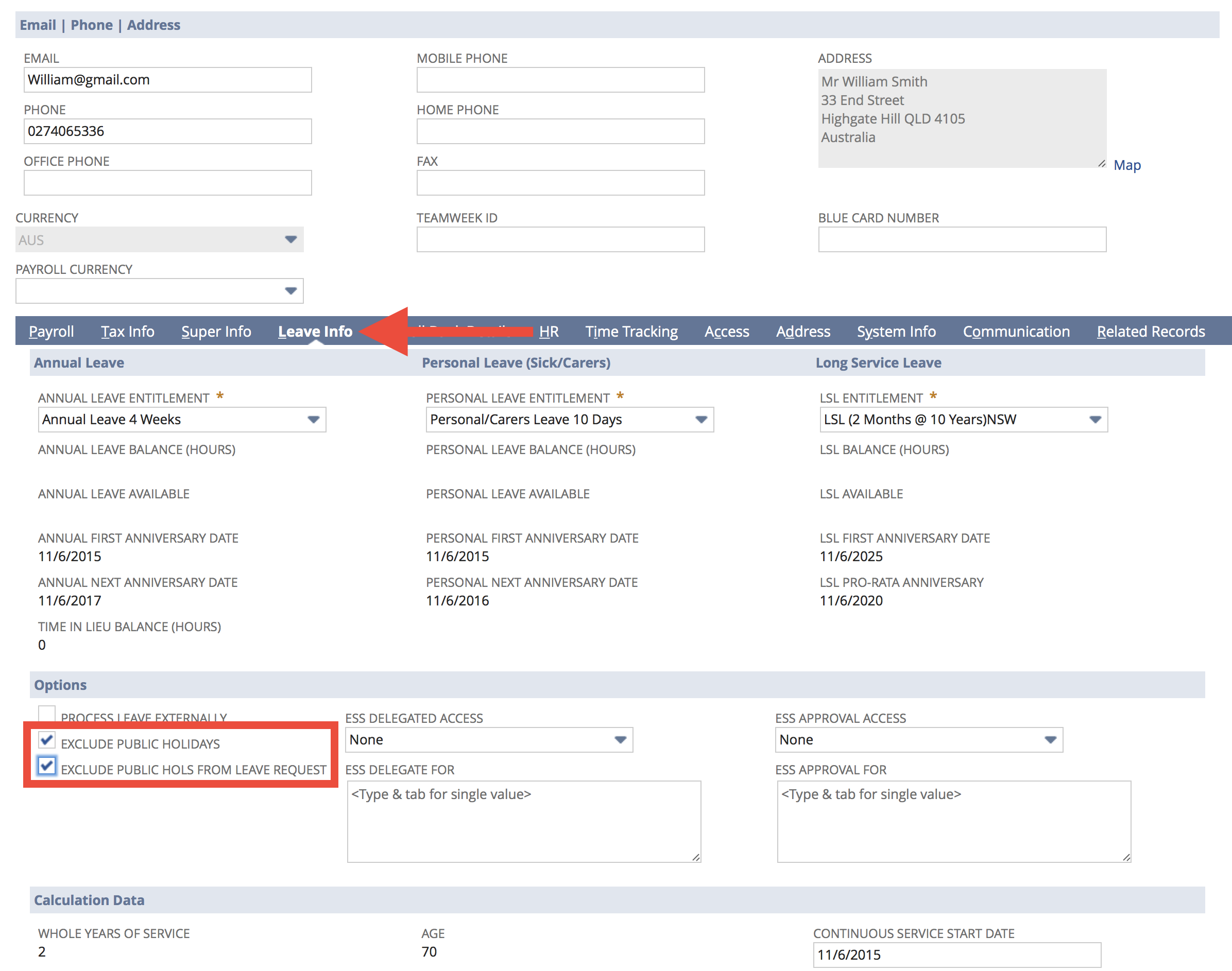The image size is (1232, 971).
Task: Open the System Info tab
Action: 896,332
